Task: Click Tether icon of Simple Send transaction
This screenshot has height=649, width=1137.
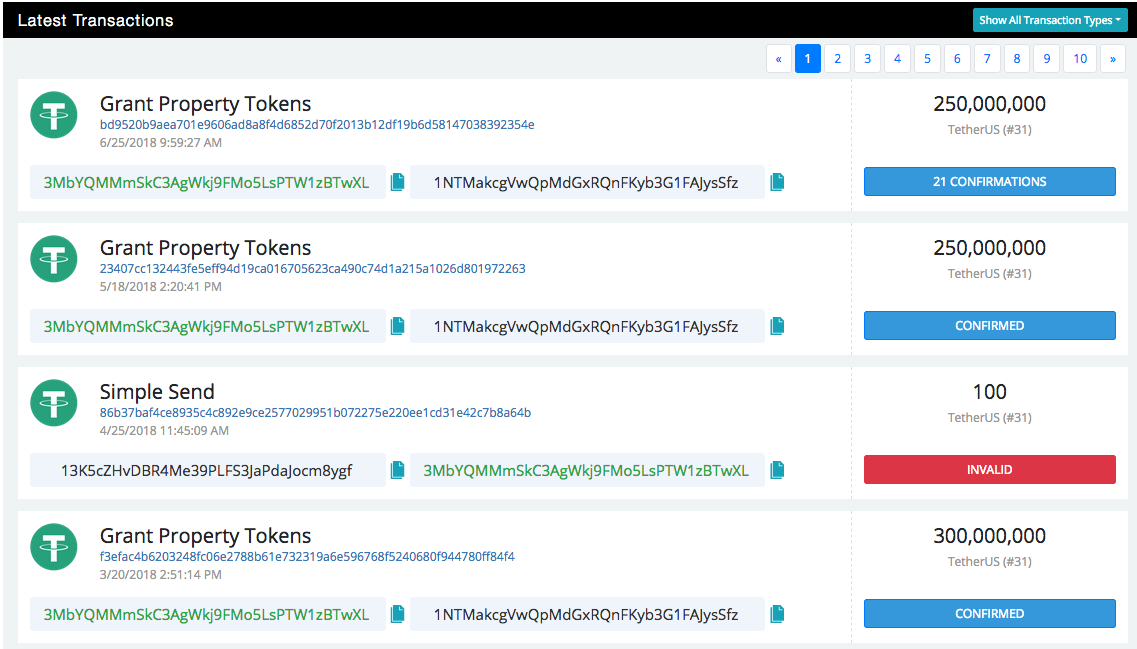Action: 54,402
